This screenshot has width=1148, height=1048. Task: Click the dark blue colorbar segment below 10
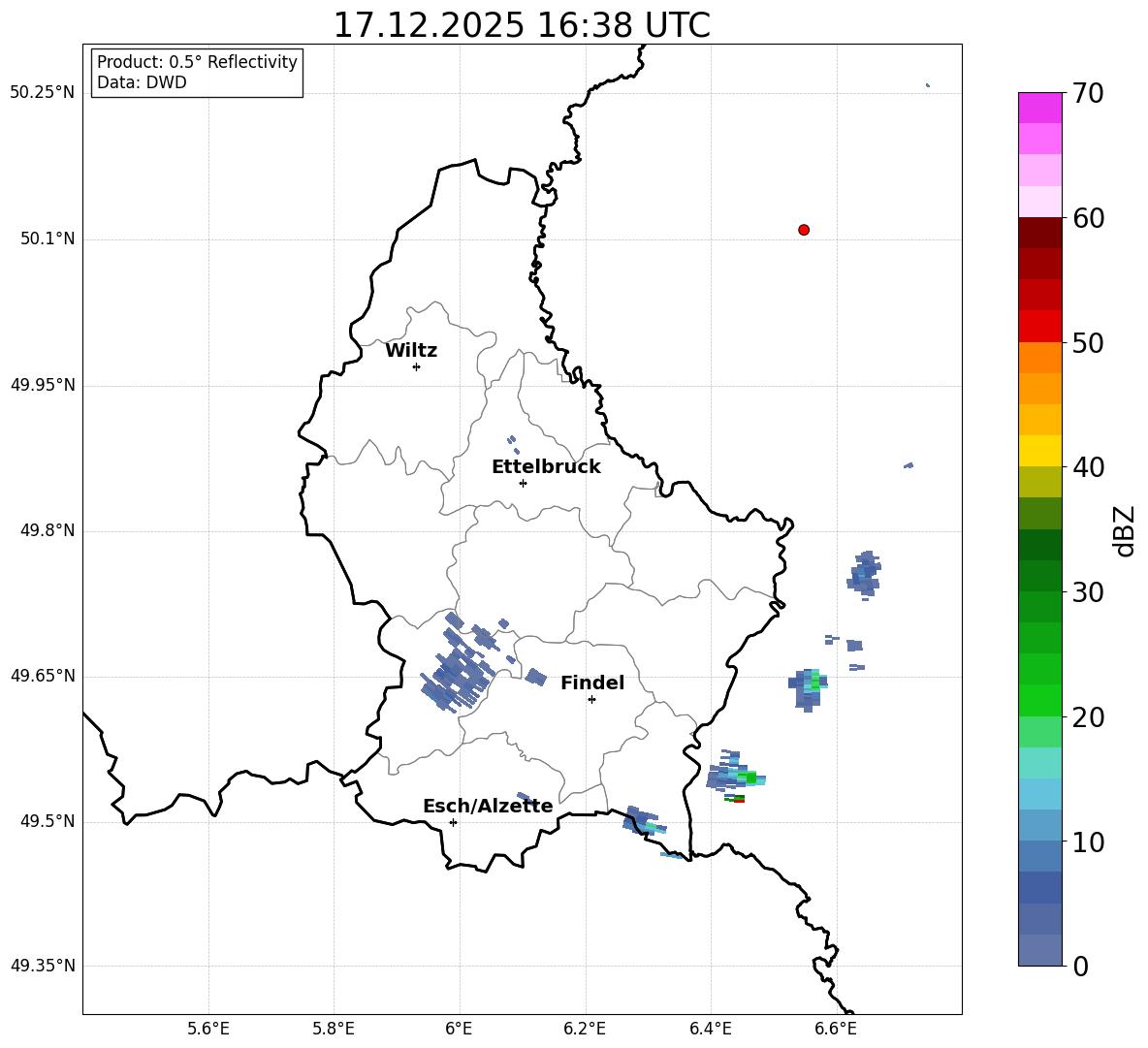pyautogui.click(x=1039, y=887)
